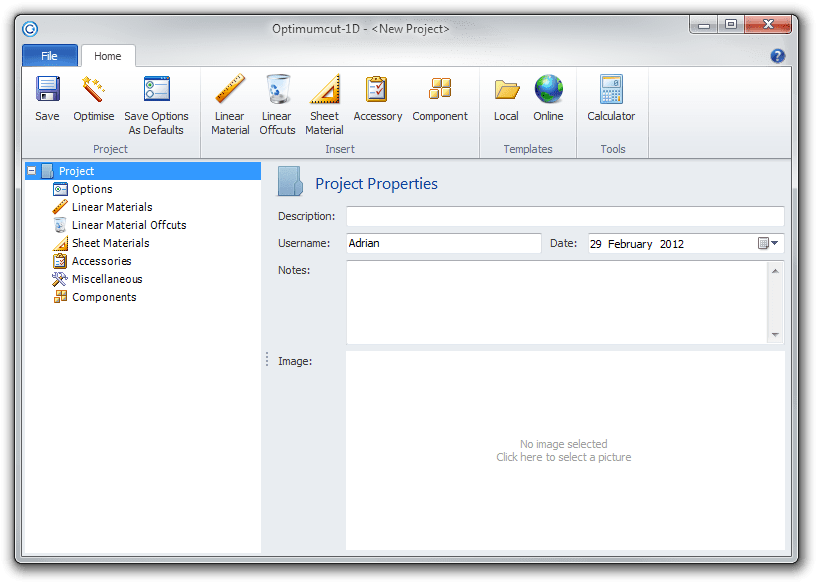The image size is (817, 582).
Task: Insert an Accessory via clipboard icon
Action: pyautogui.click(x=377, y=89)
